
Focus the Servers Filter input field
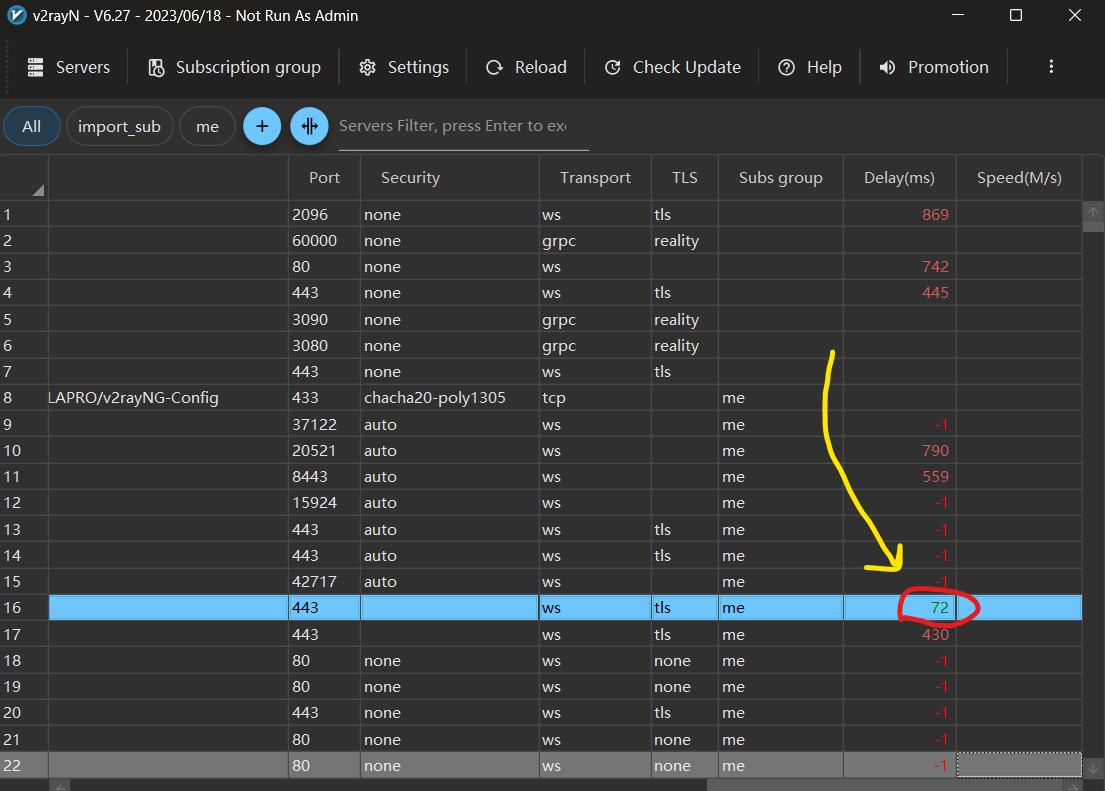click(463, 127)
